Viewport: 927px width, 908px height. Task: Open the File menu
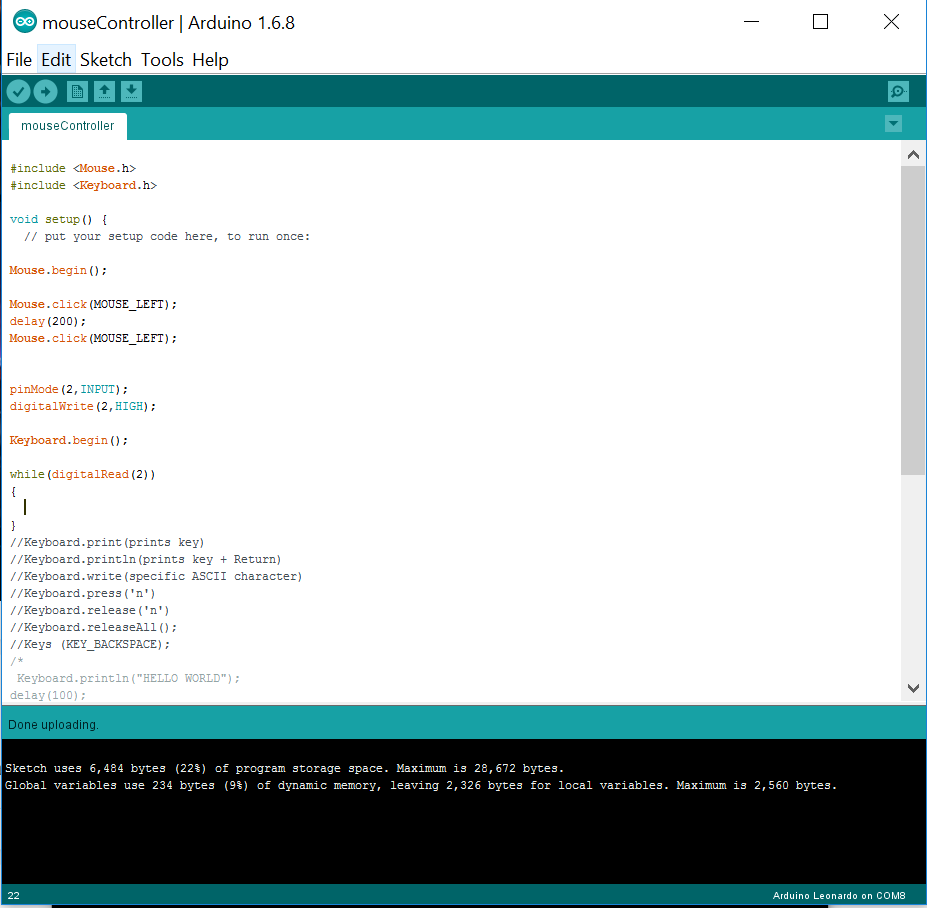tap(19, 60)
